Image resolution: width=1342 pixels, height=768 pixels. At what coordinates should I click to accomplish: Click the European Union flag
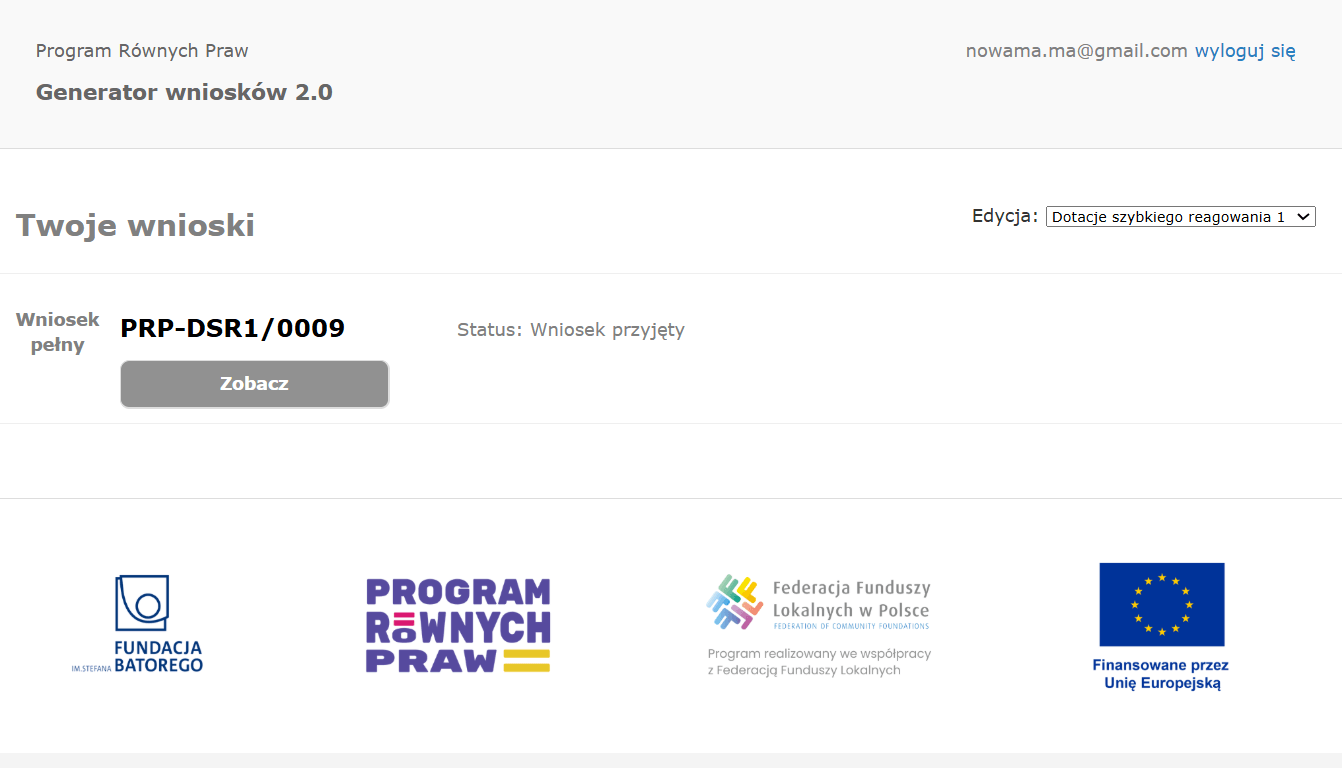(x=1161, y=604)
